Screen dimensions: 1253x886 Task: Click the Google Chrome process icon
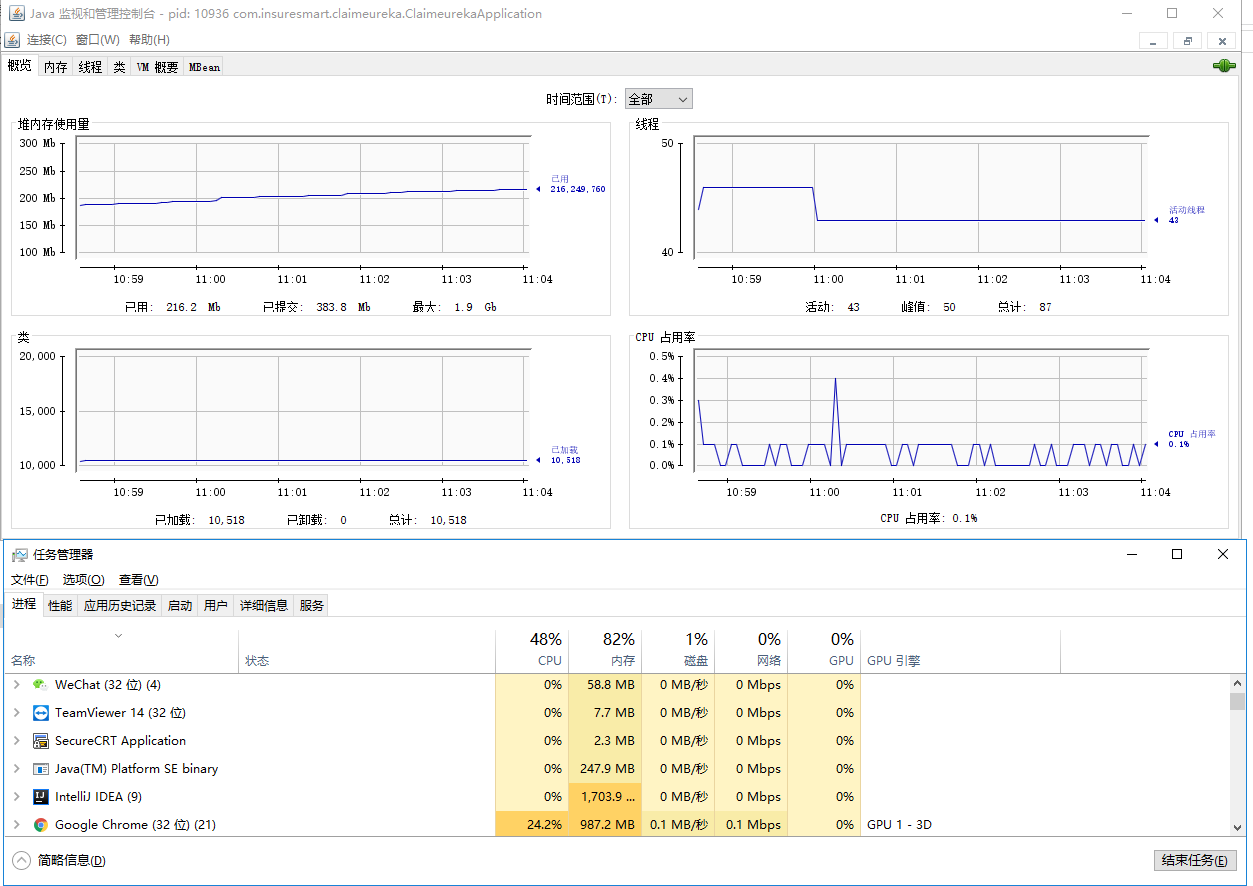(40, 825)
